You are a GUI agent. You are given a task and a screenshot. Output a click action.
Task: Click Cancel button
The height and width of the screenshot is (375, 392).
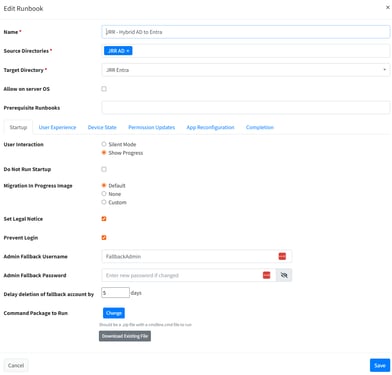[16, 365]
